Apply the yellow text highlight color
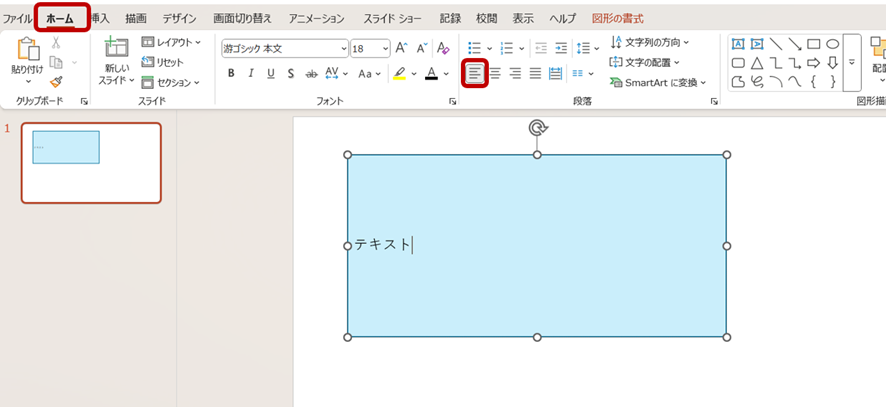886x407 pixels. [399, 73]
